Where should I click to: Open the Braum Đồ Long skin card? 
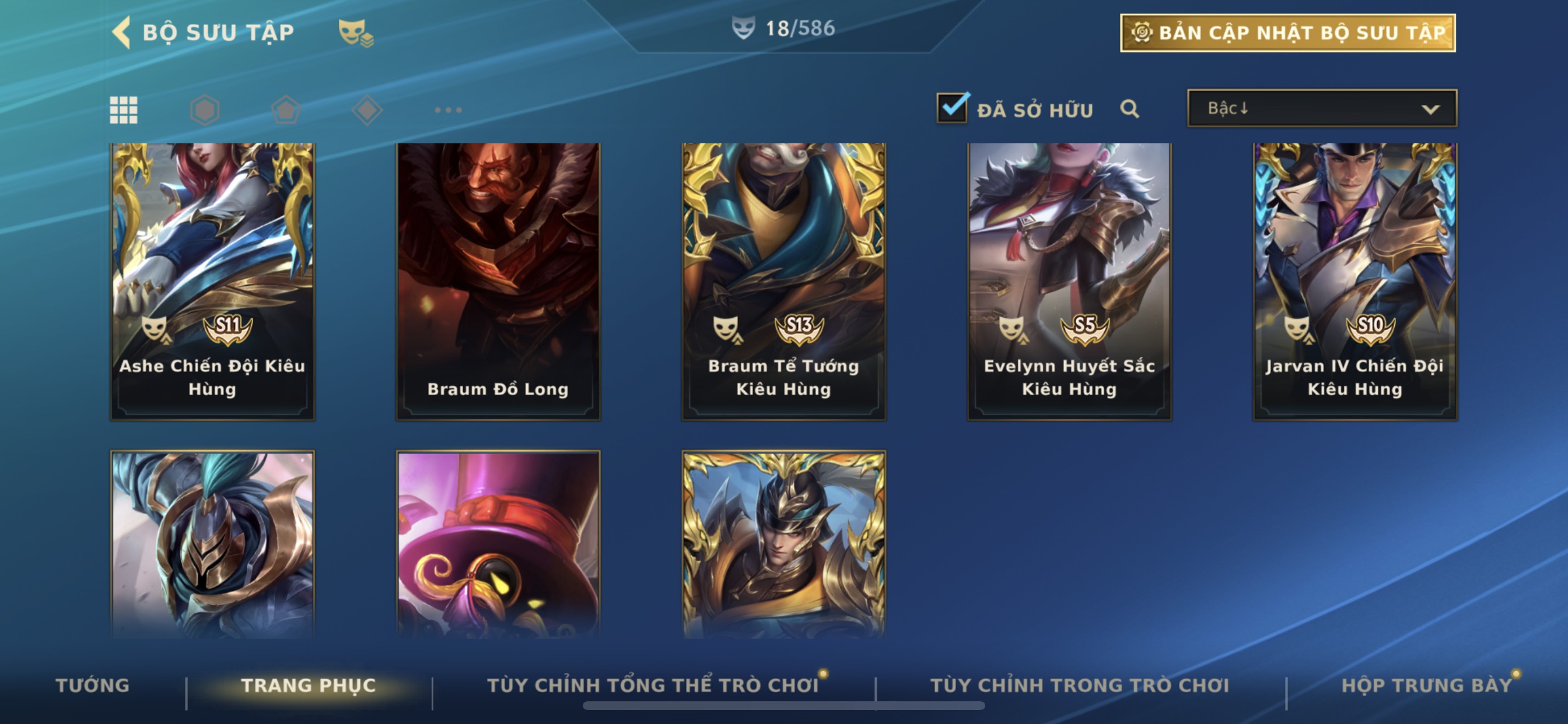point(498,282)
